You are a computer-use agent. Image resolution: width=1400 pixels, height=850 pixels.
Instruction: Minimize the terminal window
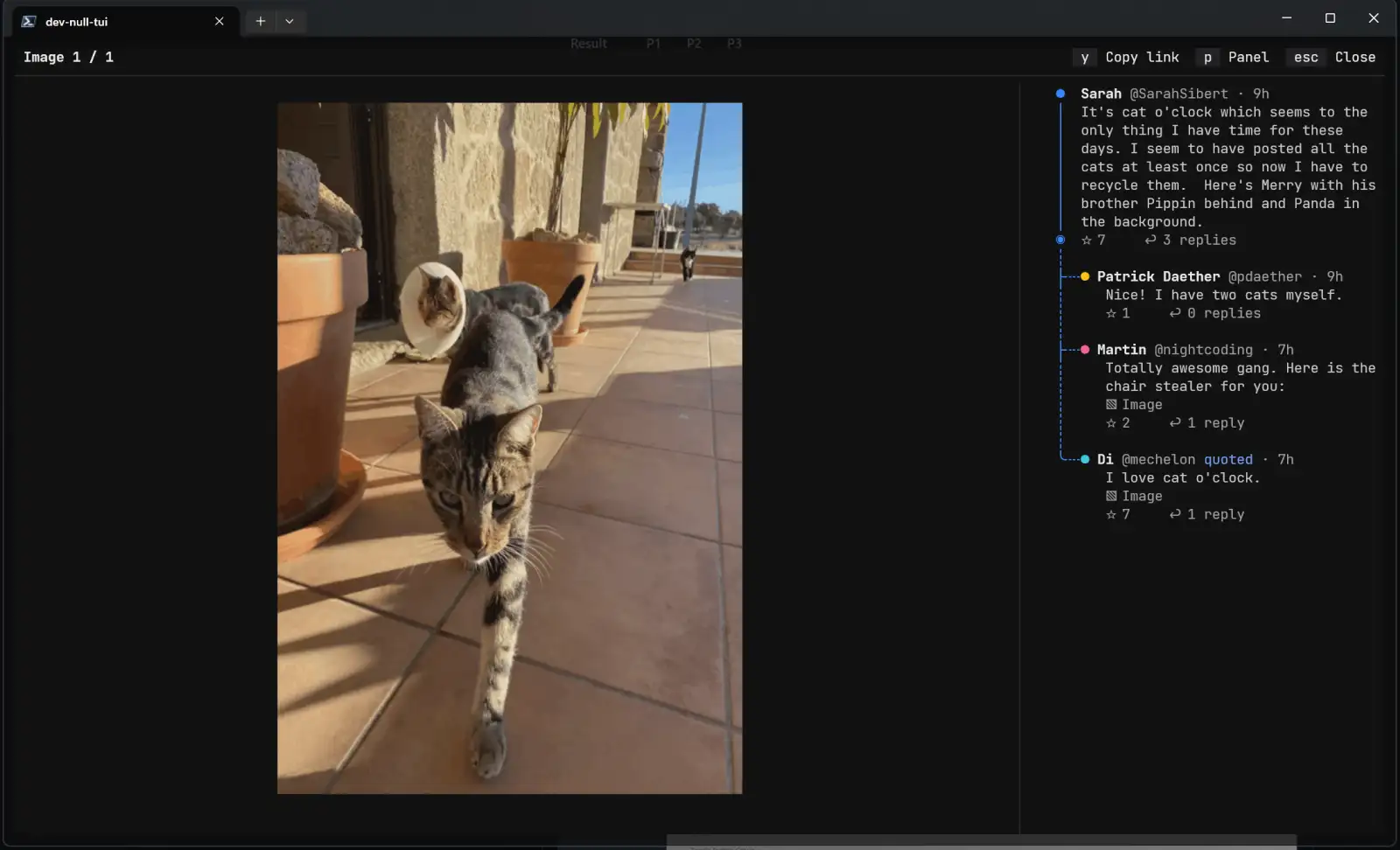point(1286,18)
